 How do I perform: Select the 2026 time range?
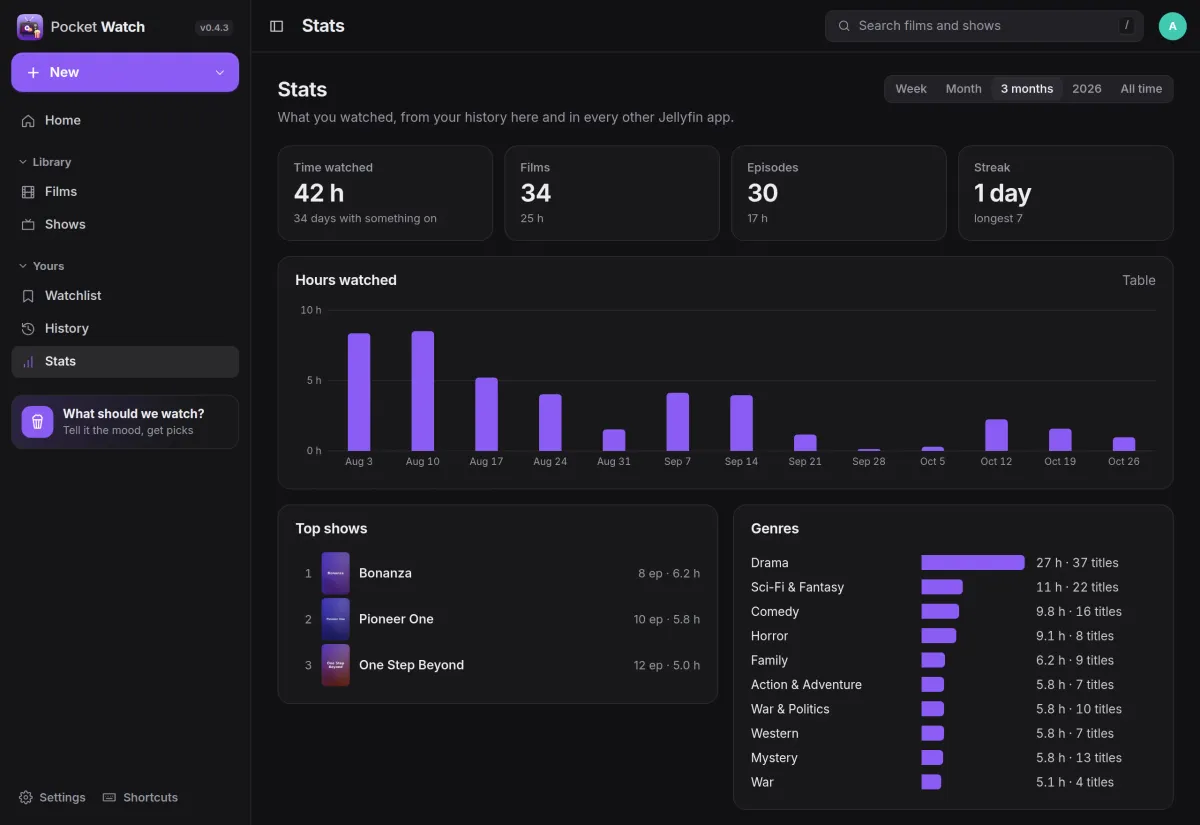coord(1087,89)
